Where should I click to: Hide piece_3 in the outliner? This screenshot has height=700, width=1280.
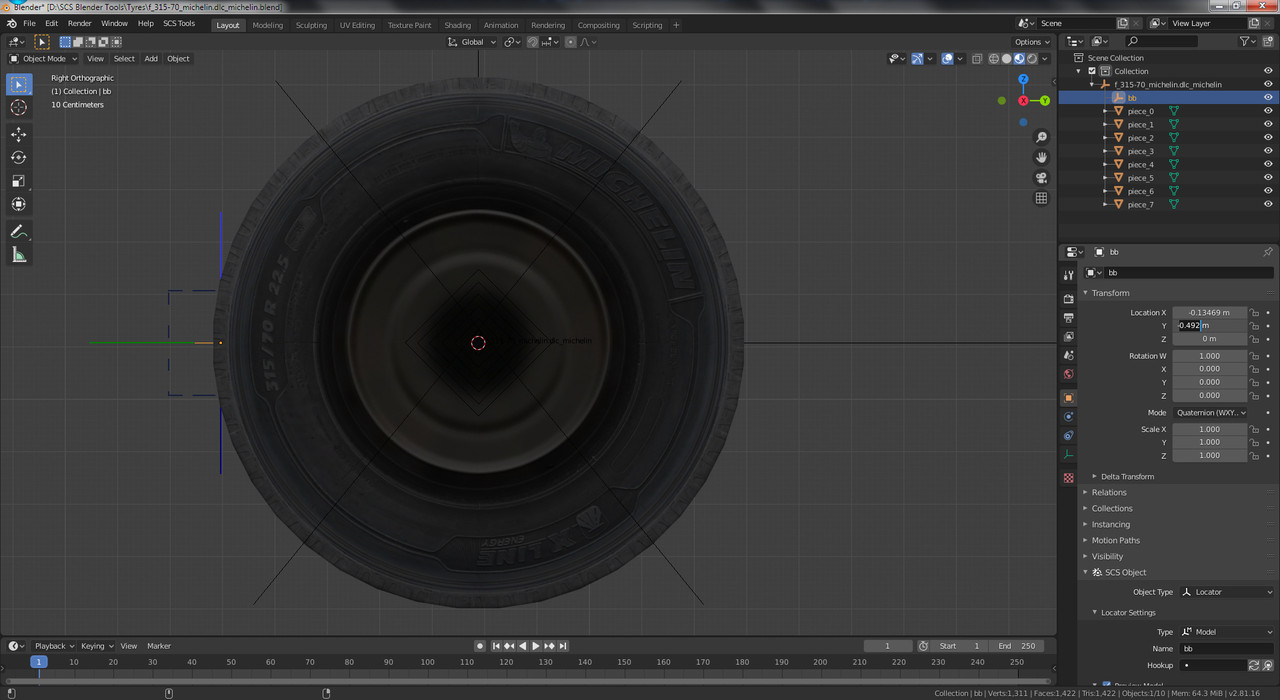tap(1268, 151)
